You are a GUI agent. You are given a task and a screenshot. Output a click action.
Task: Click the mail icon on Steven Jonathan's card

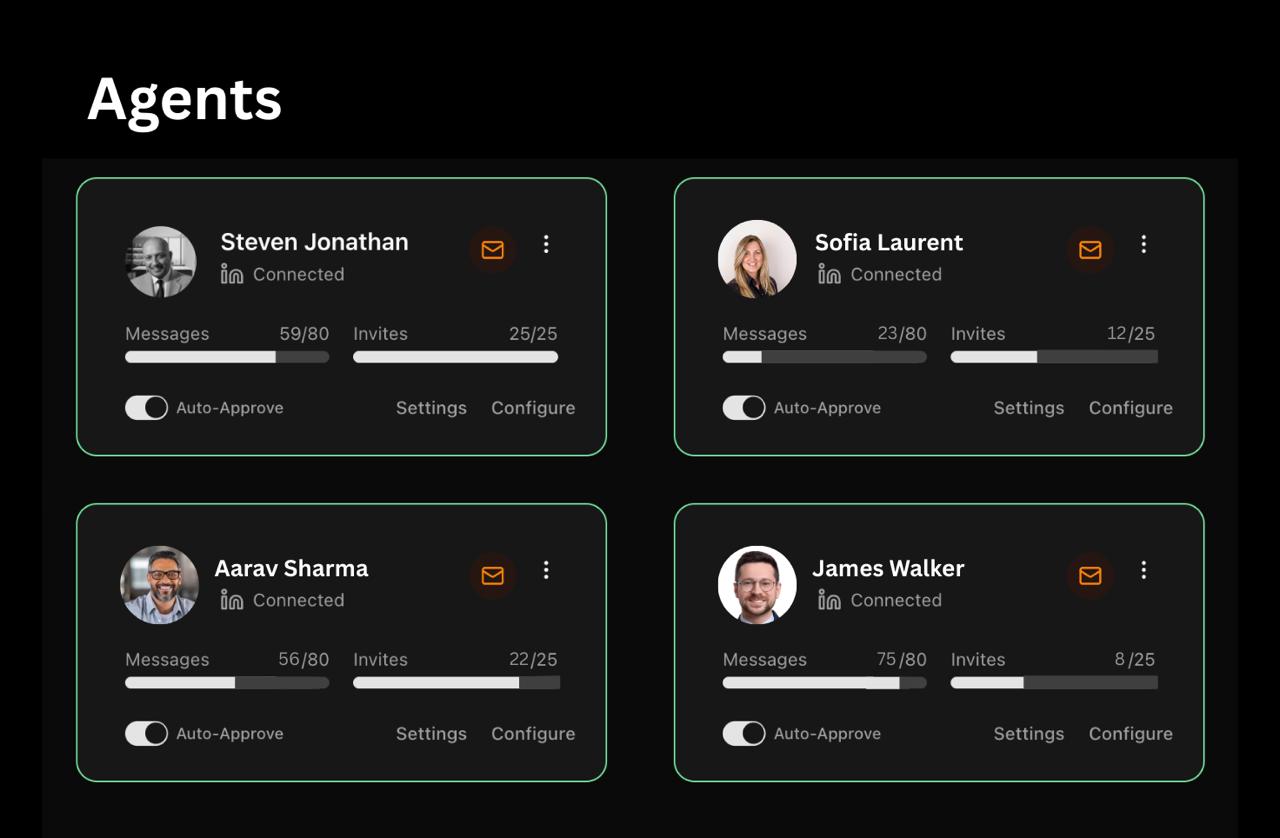[492, 250]
